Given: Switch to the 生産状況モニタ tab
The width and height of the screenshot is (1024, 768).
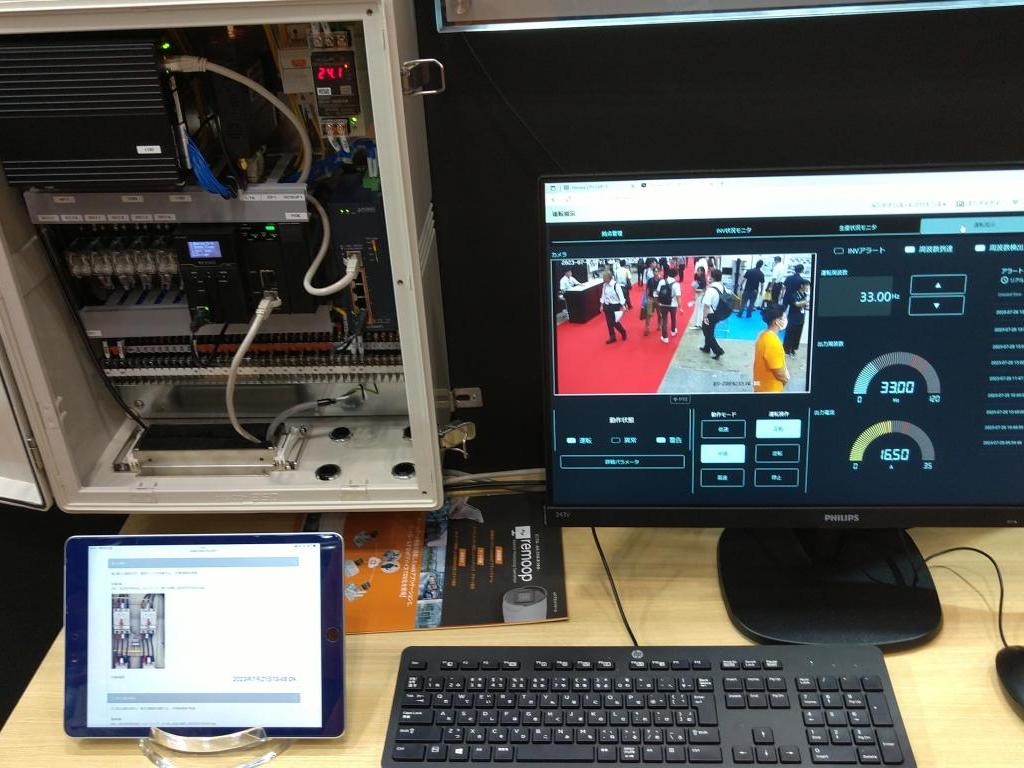Looking at the screenshot, I should (857, 229).
